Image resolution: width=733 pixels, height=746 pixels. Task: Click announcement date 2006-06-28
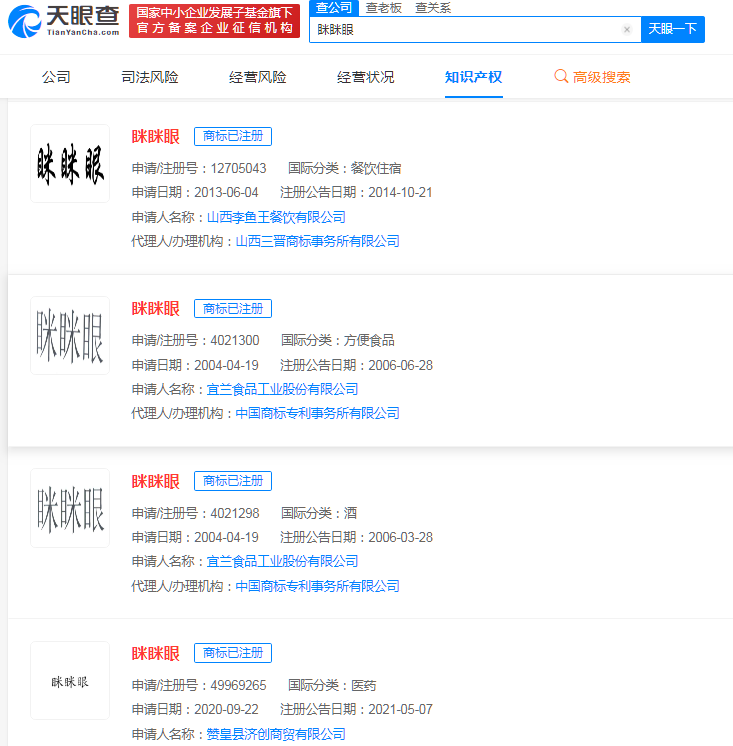[x=401, y=365]
